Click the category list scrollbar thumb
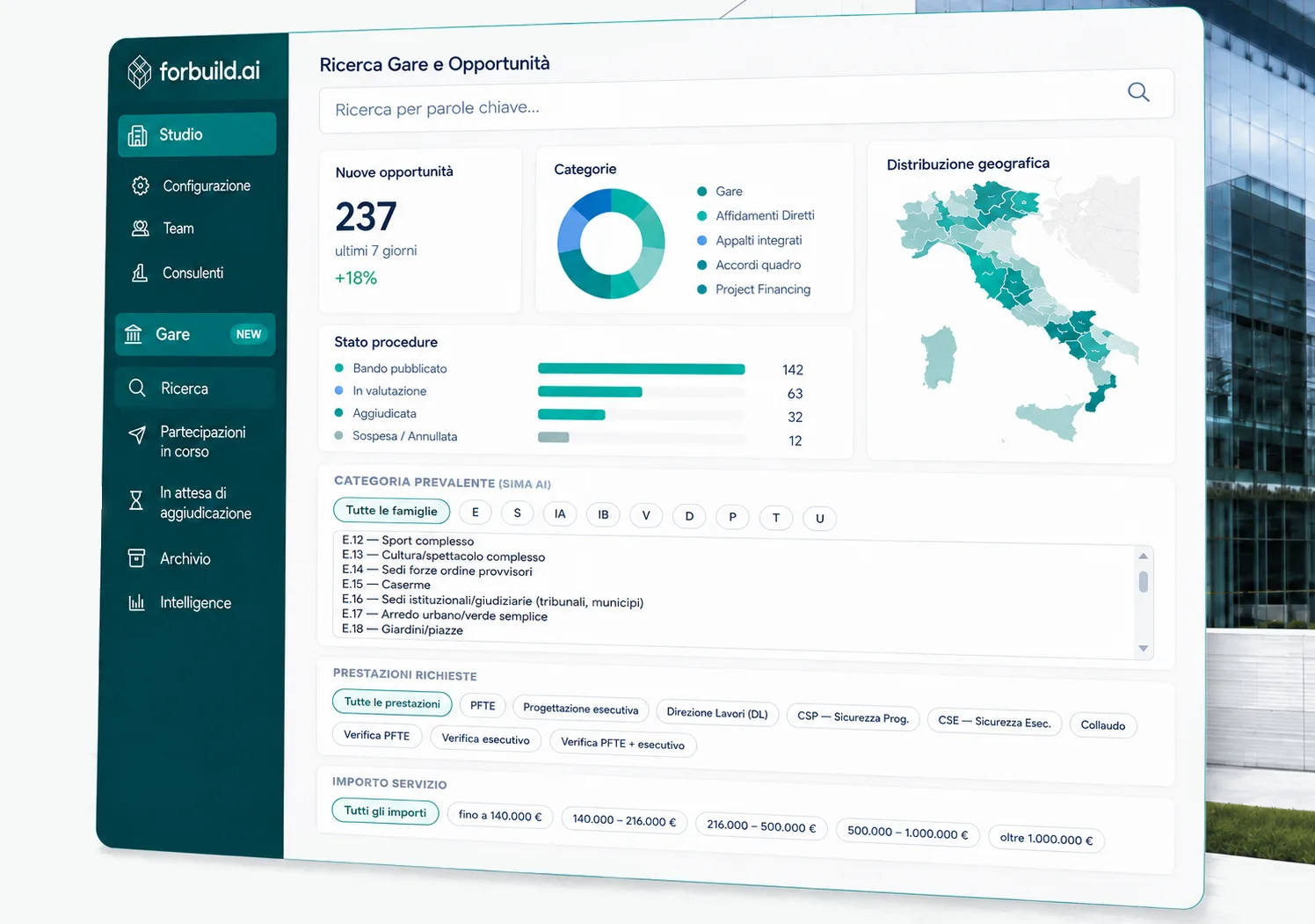The width and height of the screenshot is (1315, 924). [x=1143, y=582]
